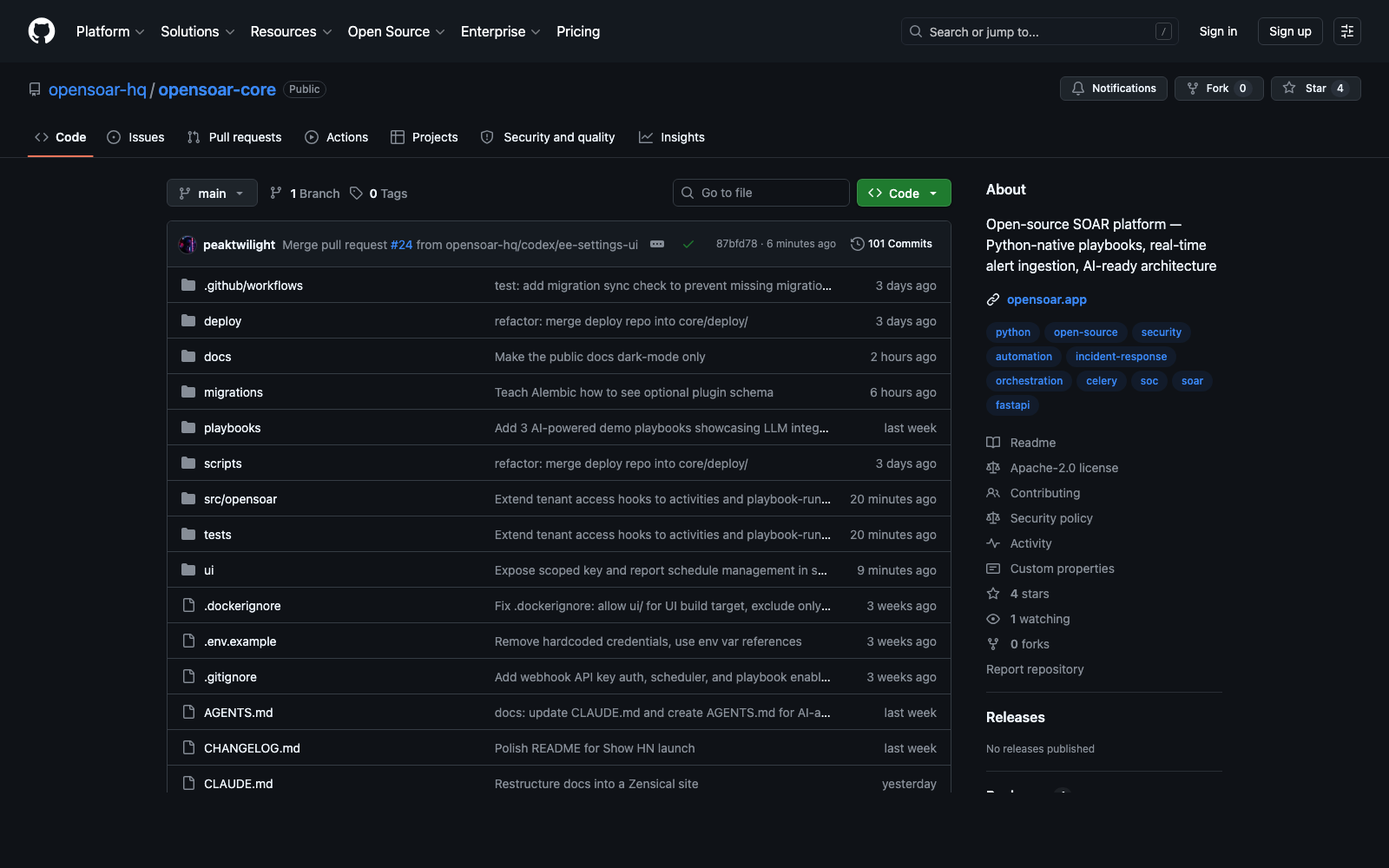
Task: Open the command palette icon top right
Action: tap(1347, 31)
